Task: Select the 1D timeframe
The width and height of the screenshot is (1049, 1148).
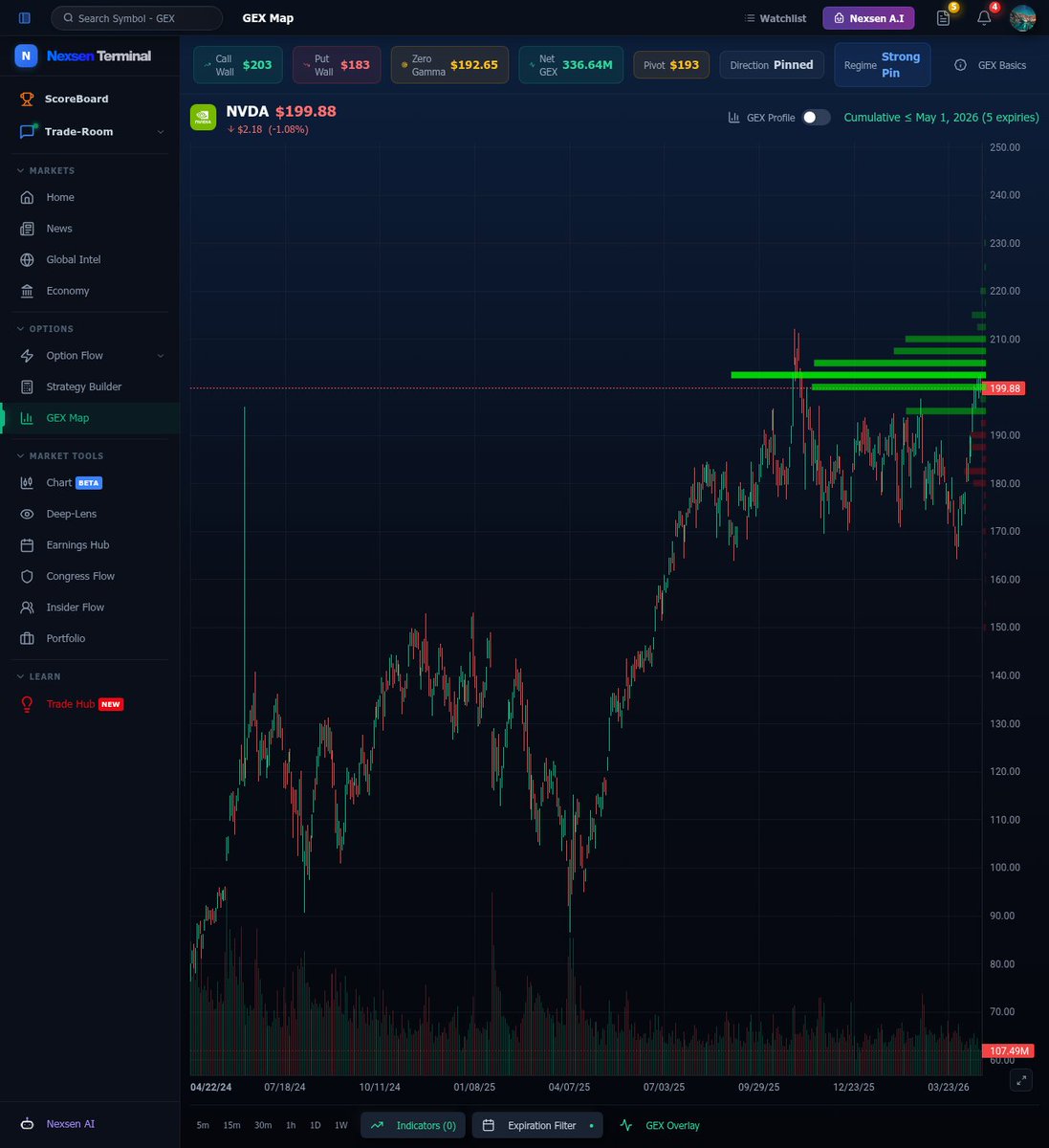Action: pyautogui.click(x=315, y=1125)
